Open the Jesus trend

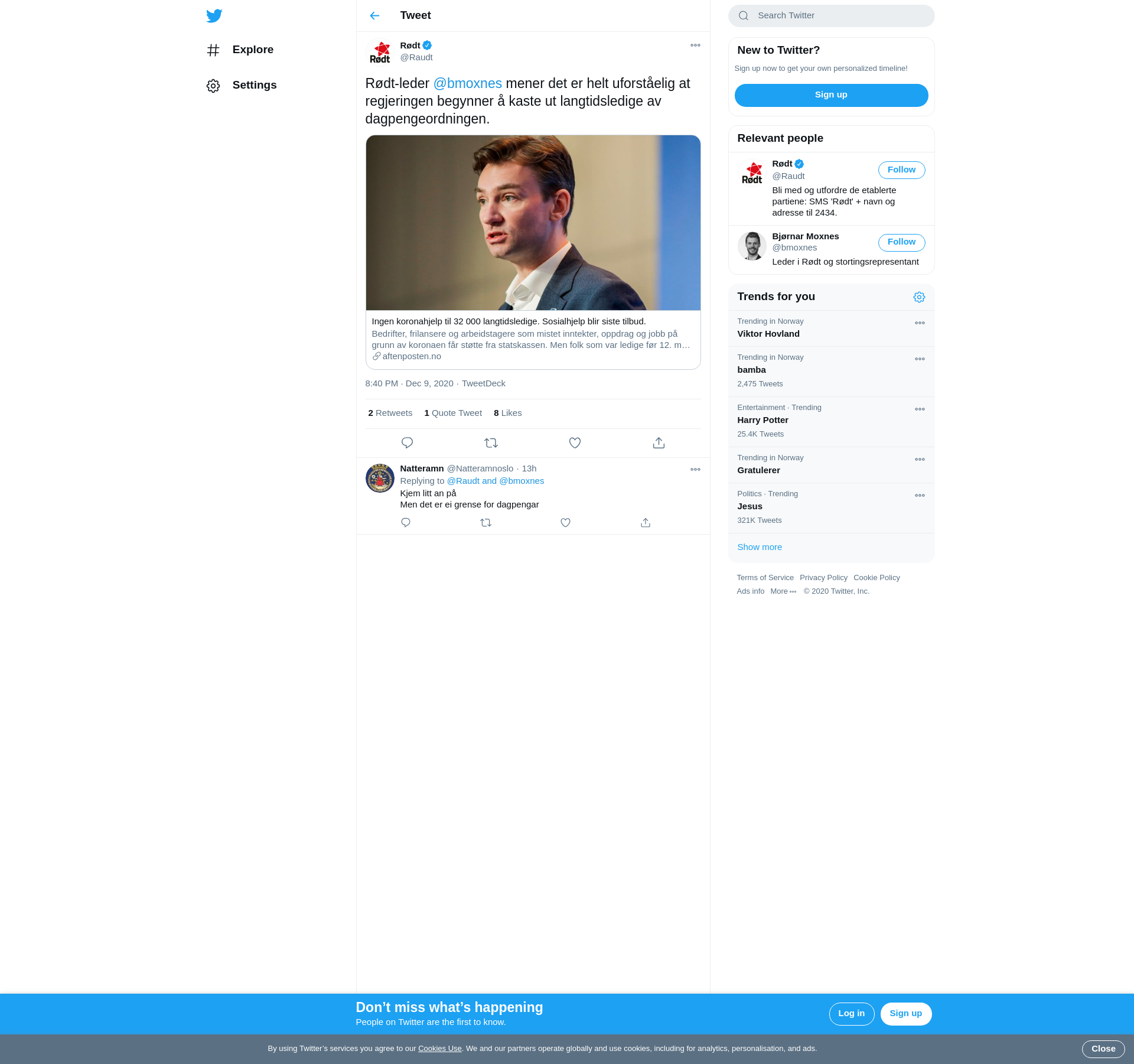pyautogui.click(x=832, y=508)
